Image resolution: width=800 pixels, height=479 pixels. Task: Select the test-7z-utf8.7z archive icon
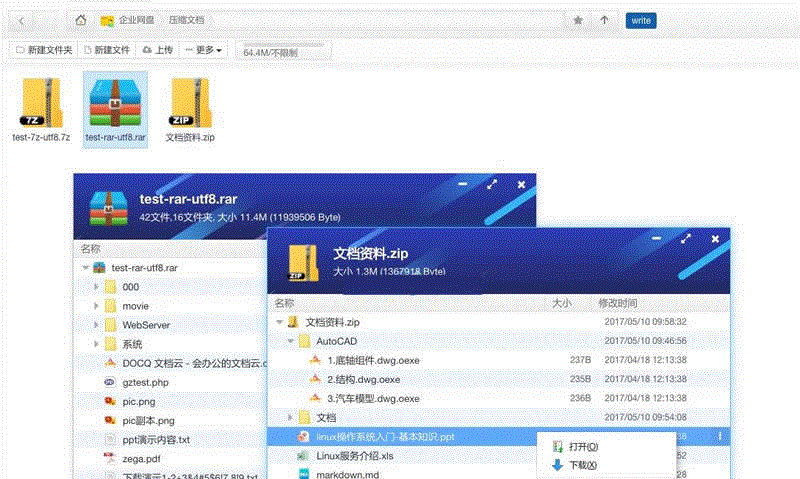[41, 104]
